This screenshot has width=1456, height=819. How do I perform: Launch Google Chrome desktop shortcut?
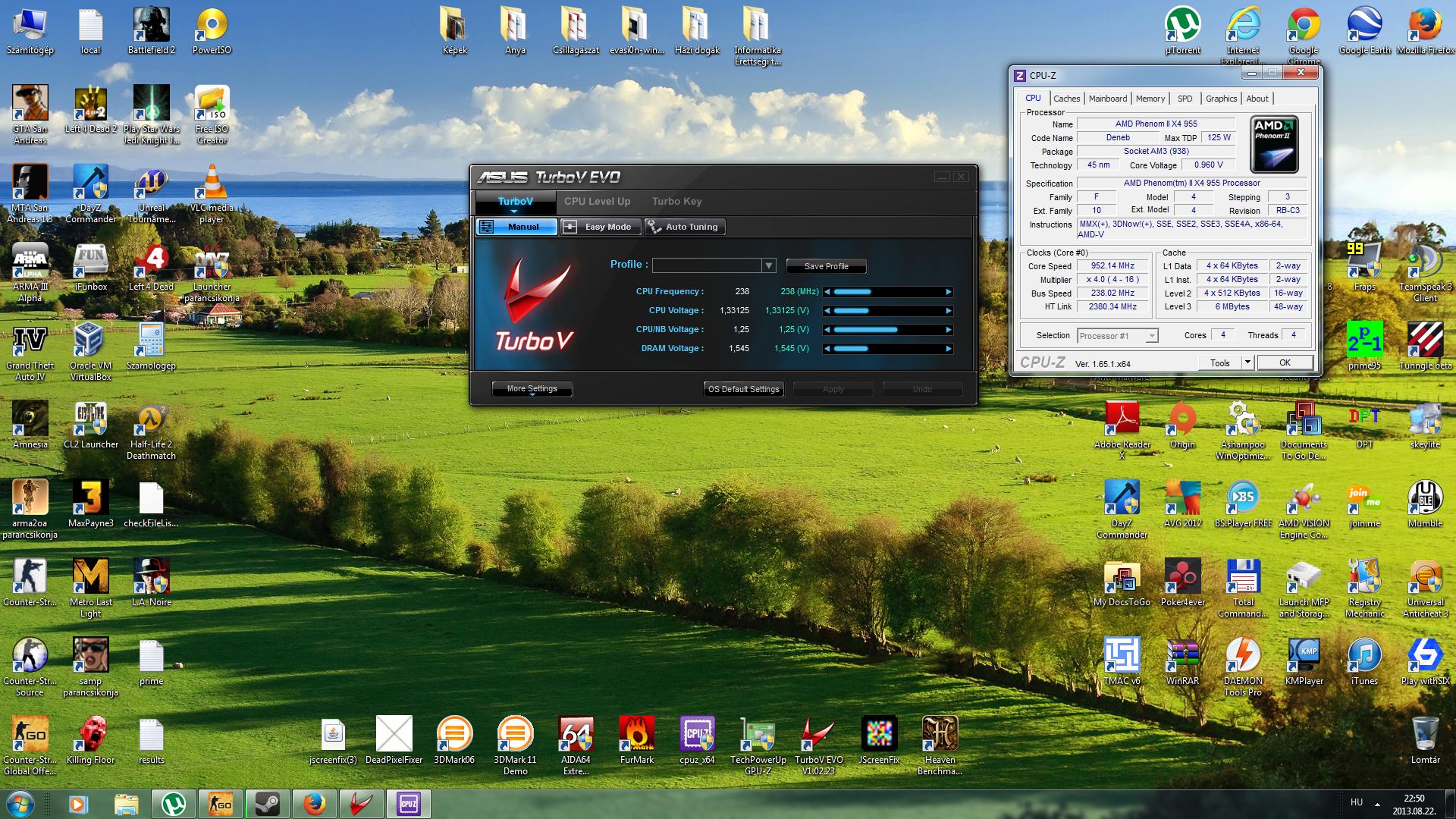click(x=1304, y=36)
